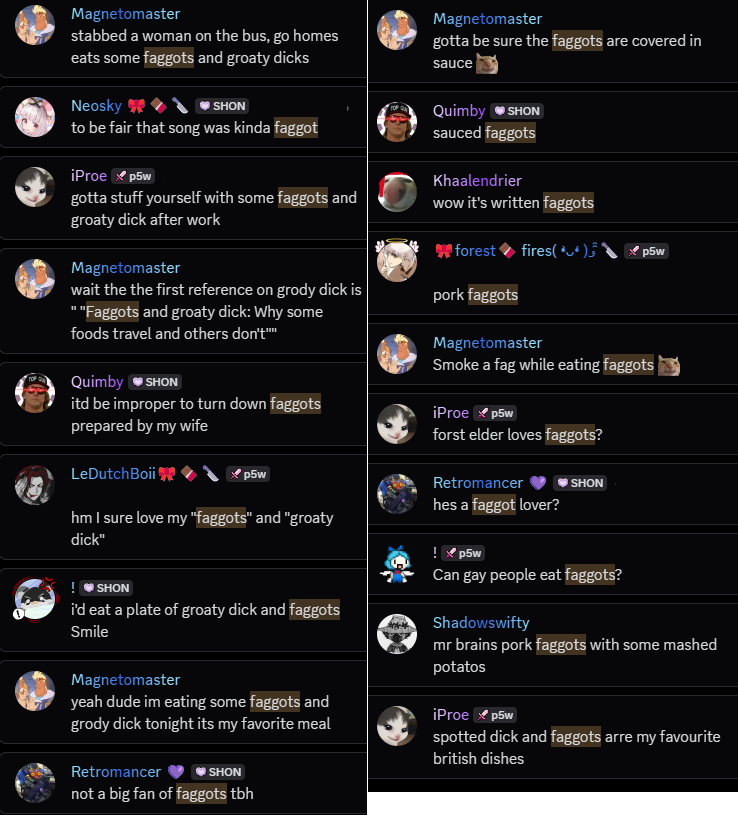Click the cat emoji in the 'Smoke a fag' message

pos(669,365)
